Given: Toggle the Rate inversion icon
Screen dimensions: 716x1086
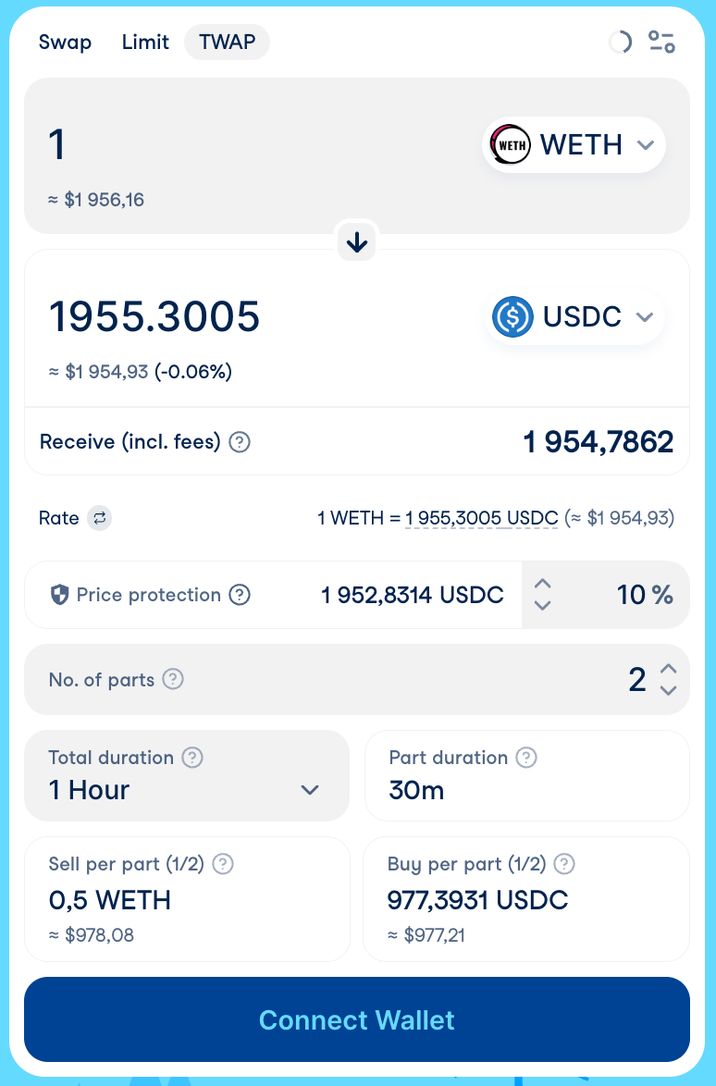Looking at the screenshot, I should 99,518.
